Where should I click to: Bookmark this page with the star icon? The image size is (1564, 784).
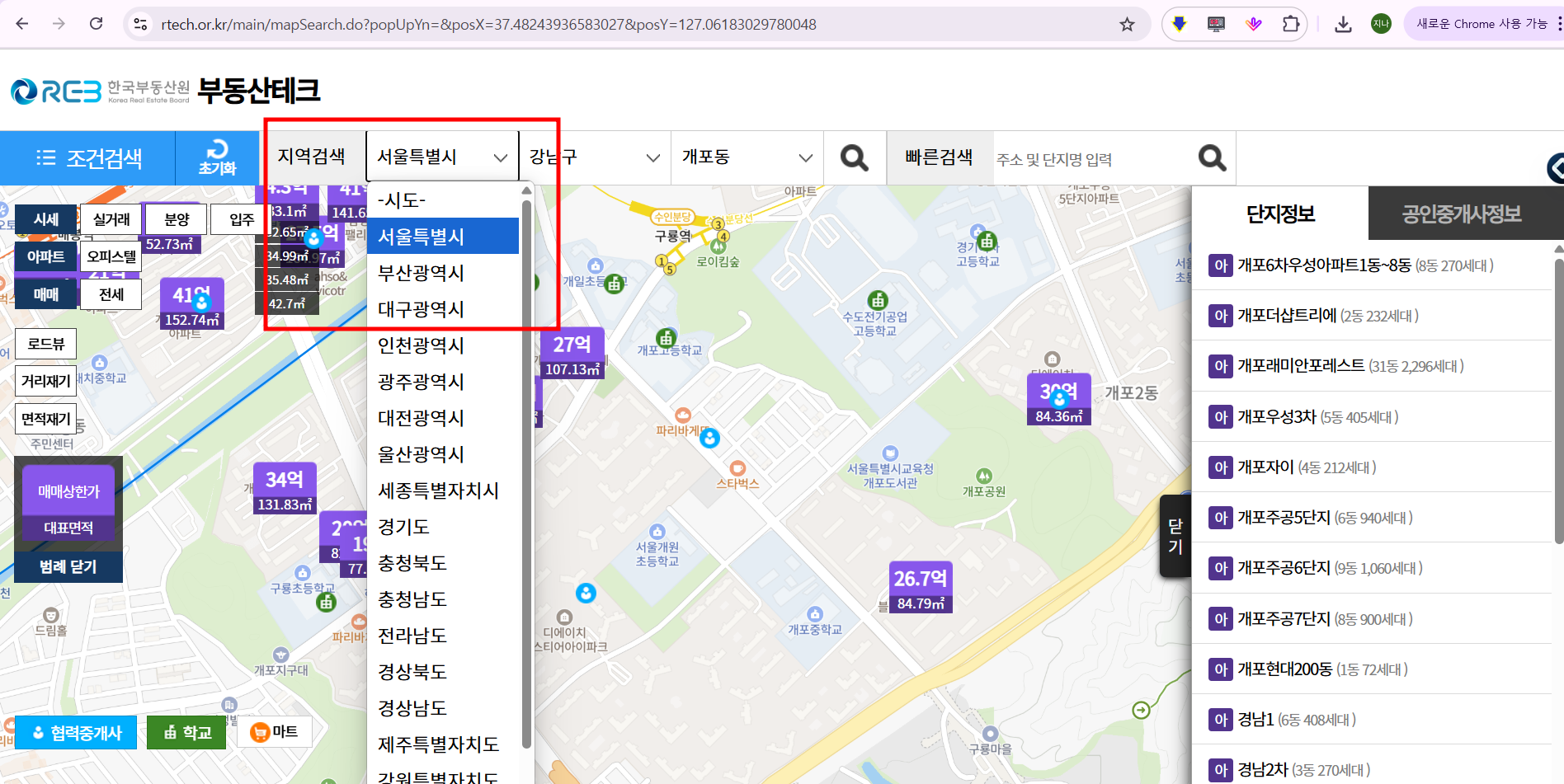pos(1127,25)
